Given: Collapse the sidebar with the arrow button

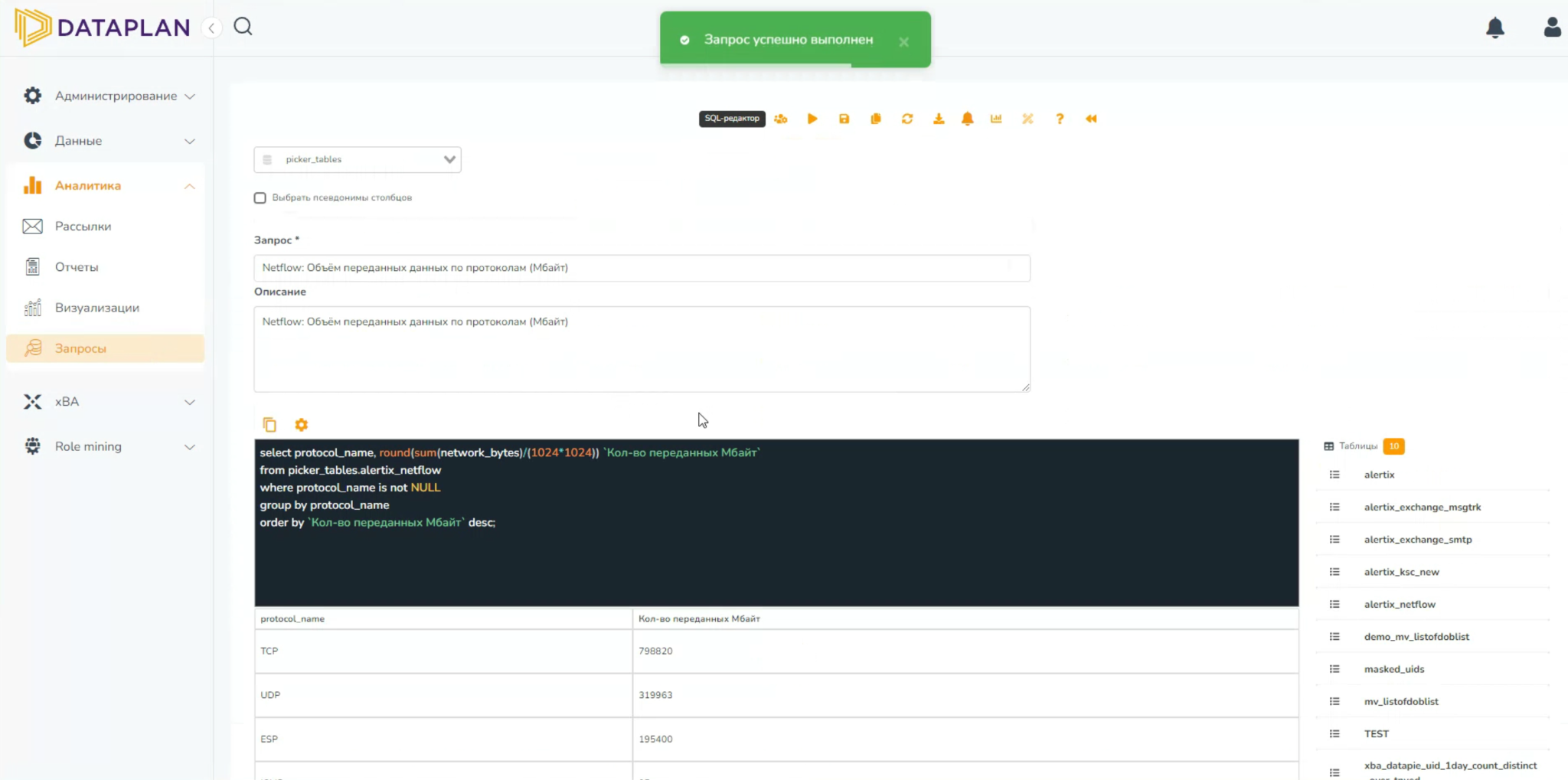Looking at the screenshot, I should click(211, 28).
